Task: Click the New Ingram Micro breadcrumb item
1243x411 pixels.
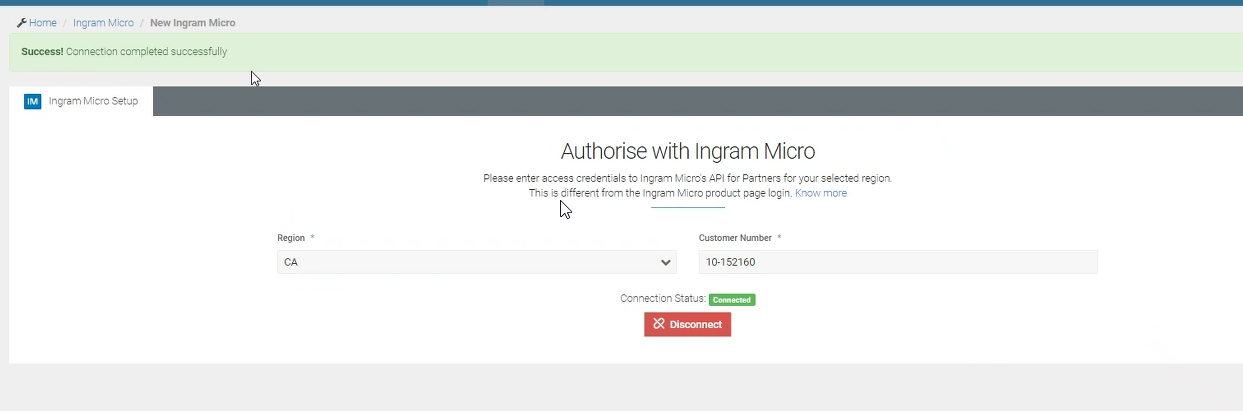Action: pos(193,22)
